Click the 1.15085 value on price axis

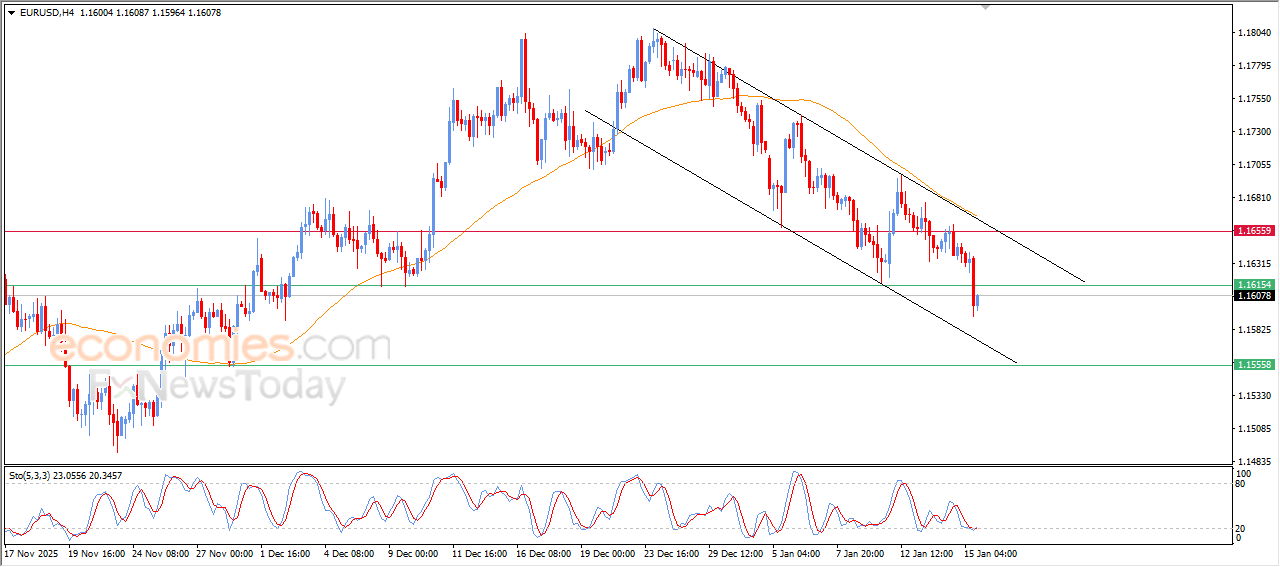[x=1254, y=429]
